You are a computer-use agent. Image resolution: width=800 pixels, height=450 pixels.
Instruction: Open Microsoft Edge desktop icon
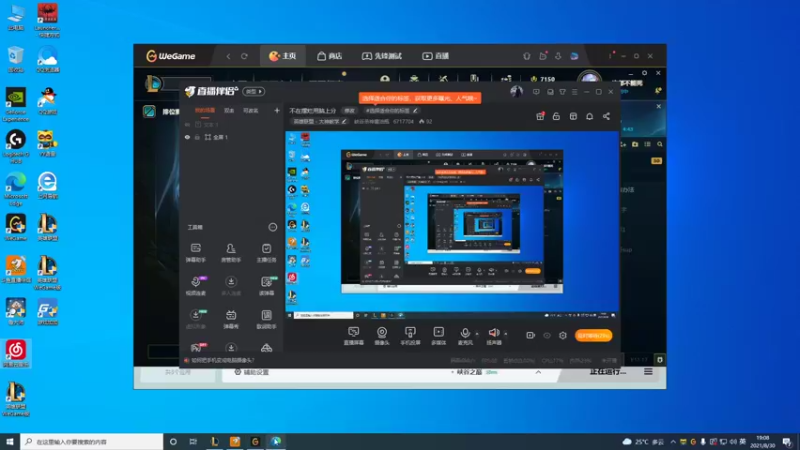pos(15,189)
